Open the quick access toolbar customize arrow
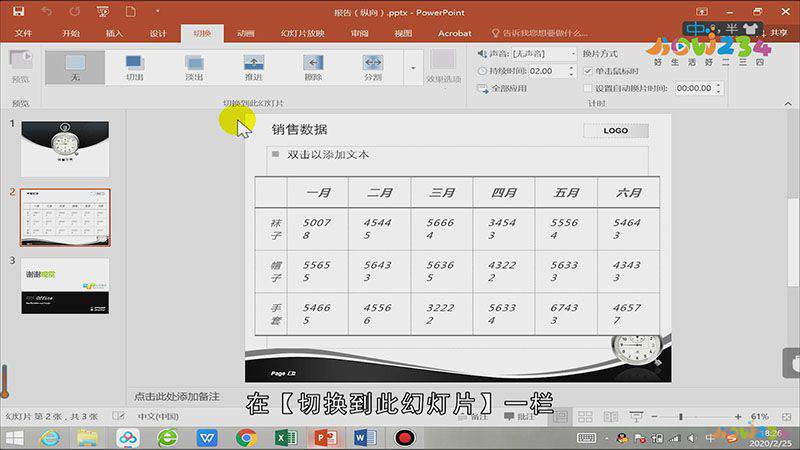 (157, 11)
